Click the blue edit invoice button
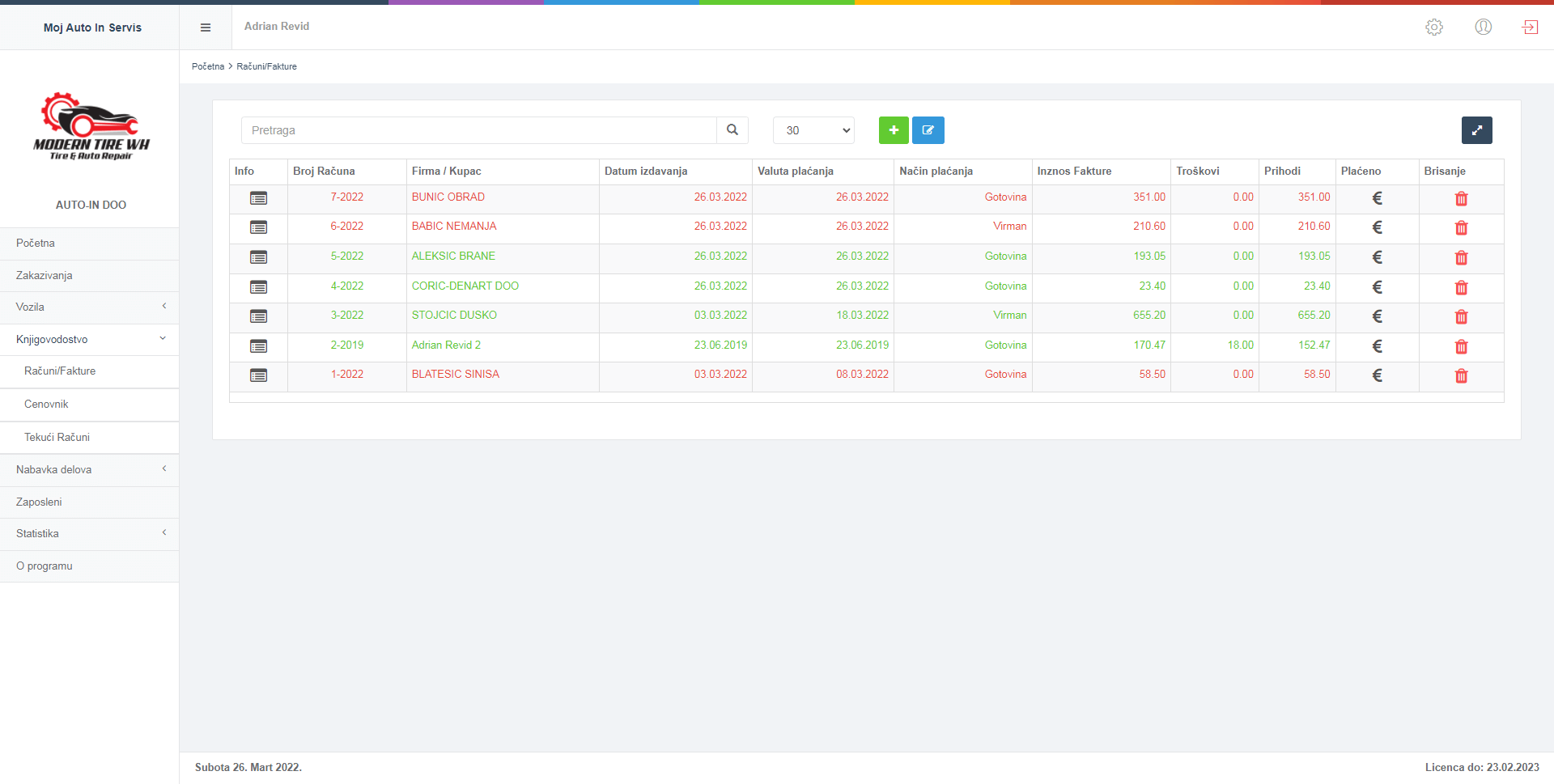Viewport: 1554px width, 784px height. tap(928, 130)
